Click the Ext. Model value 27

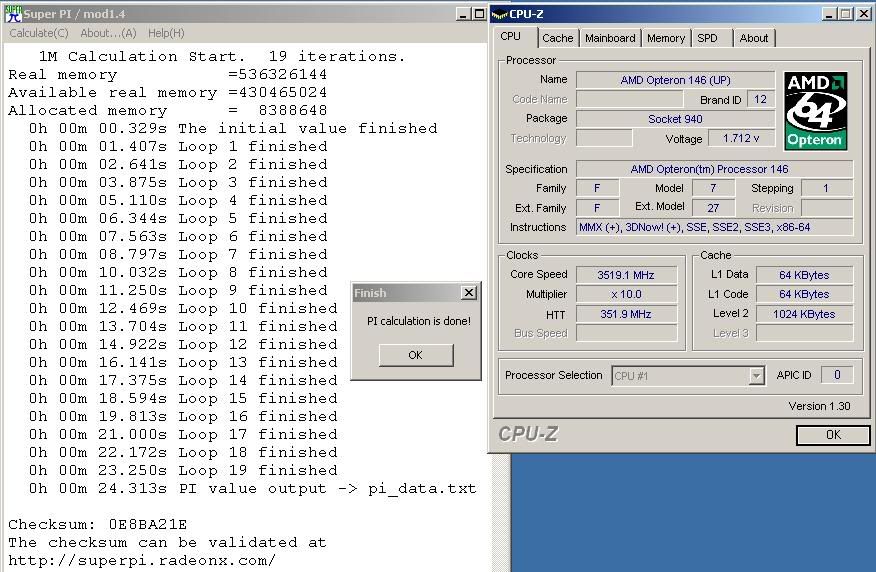(713, 208)
